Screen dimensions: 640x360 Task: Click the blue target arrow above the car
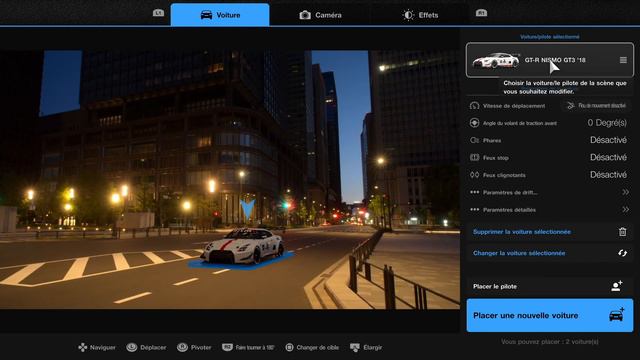[x=247, y=209]
